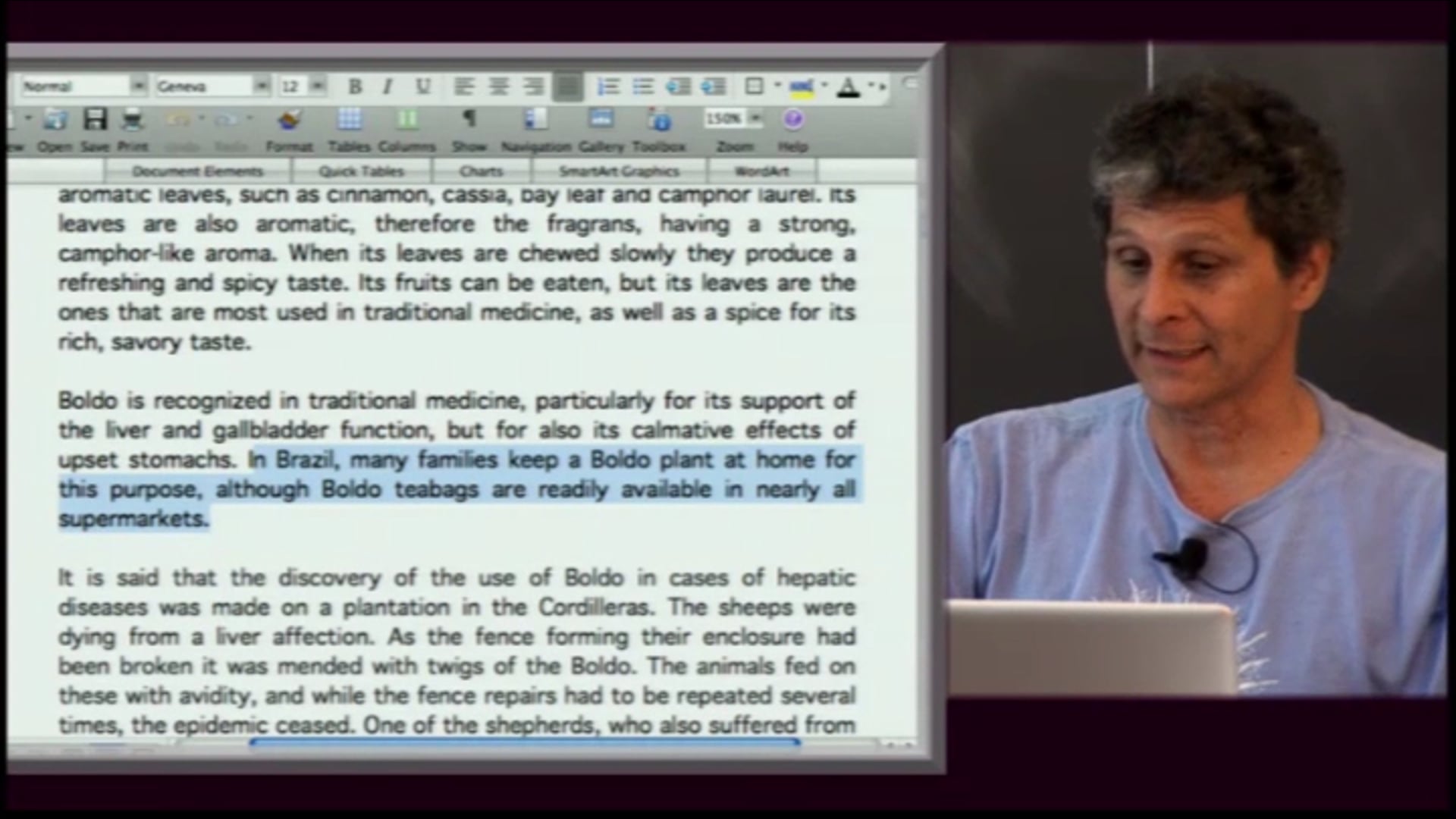
Task: Open the Navigation pane icon
Action: 536,120
